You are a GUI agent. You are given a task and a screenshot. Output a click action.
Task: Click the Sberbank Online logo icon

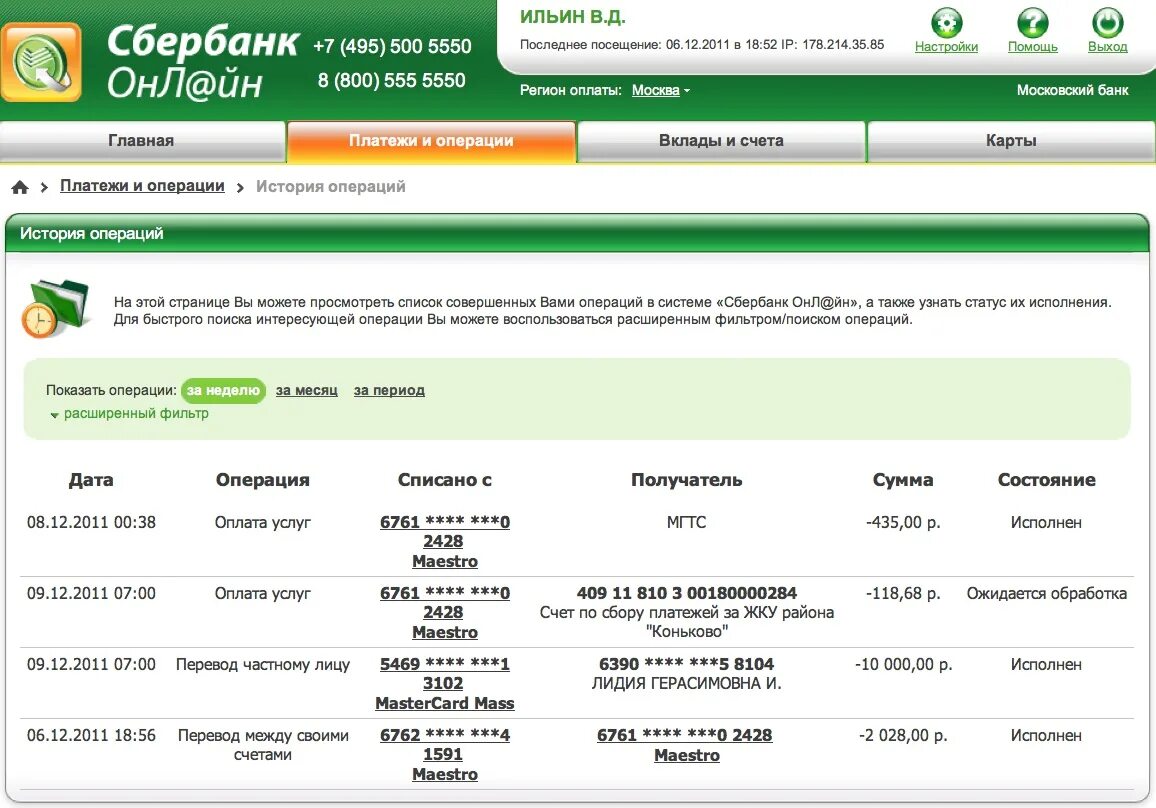coord(41,62)
